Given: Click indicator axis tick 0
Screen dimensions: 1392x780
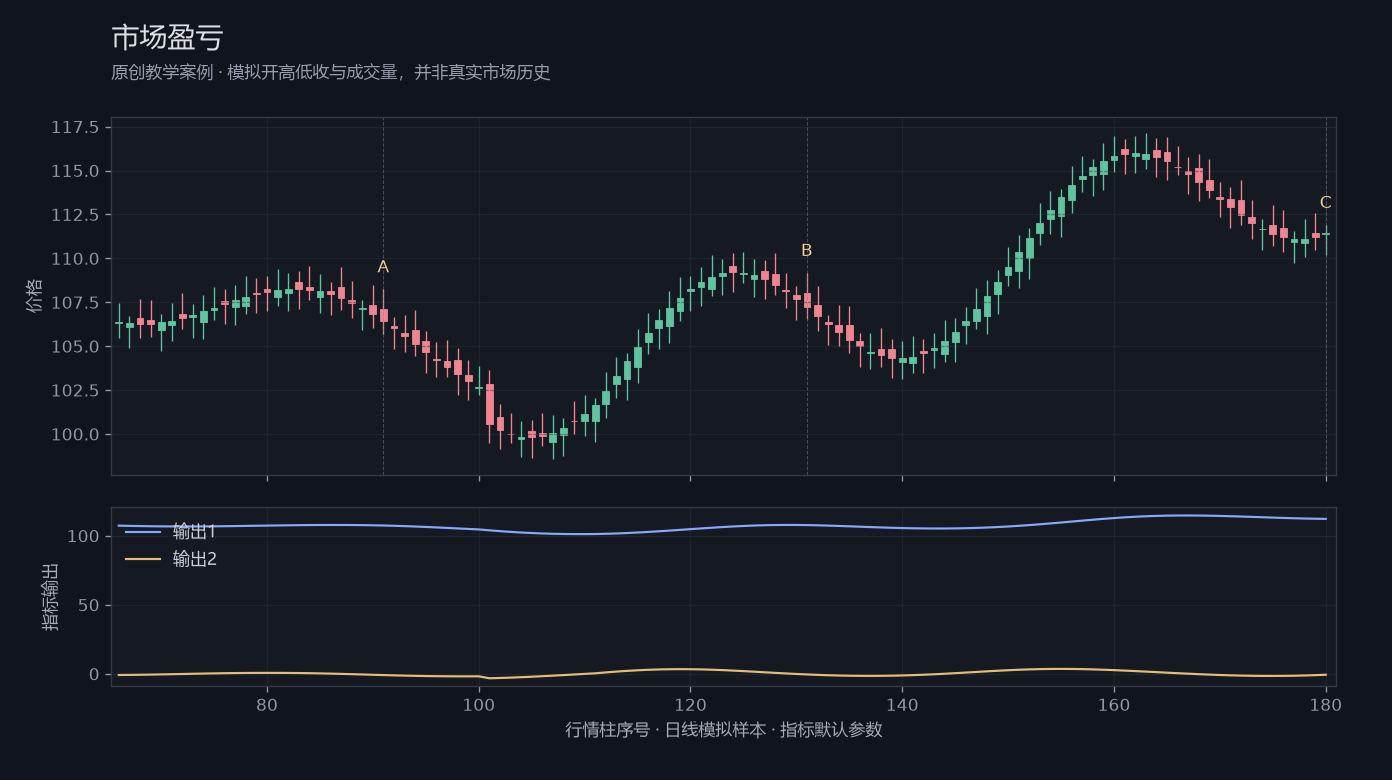Looking at the screenshot, I should [x=94, y=675].
